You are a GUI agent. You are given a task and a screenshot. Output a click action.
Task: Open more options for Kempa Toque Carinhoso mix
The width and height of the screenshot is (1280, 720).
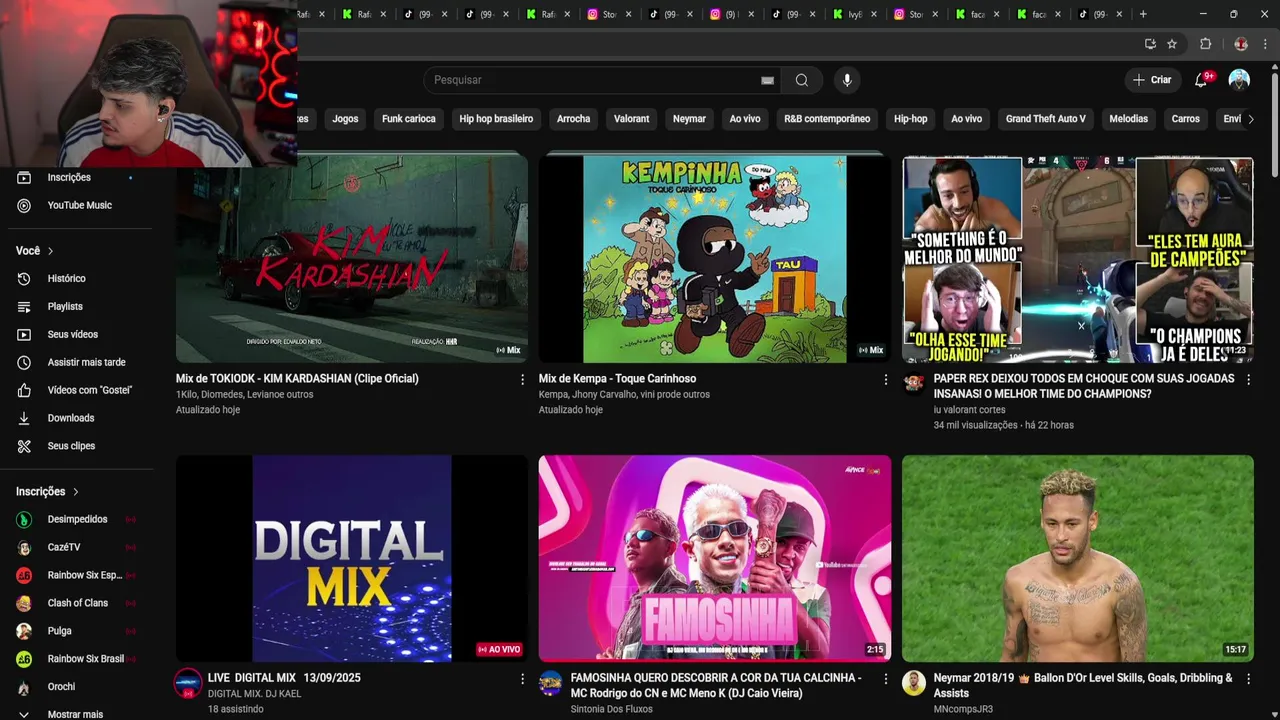tap(885, 380)
